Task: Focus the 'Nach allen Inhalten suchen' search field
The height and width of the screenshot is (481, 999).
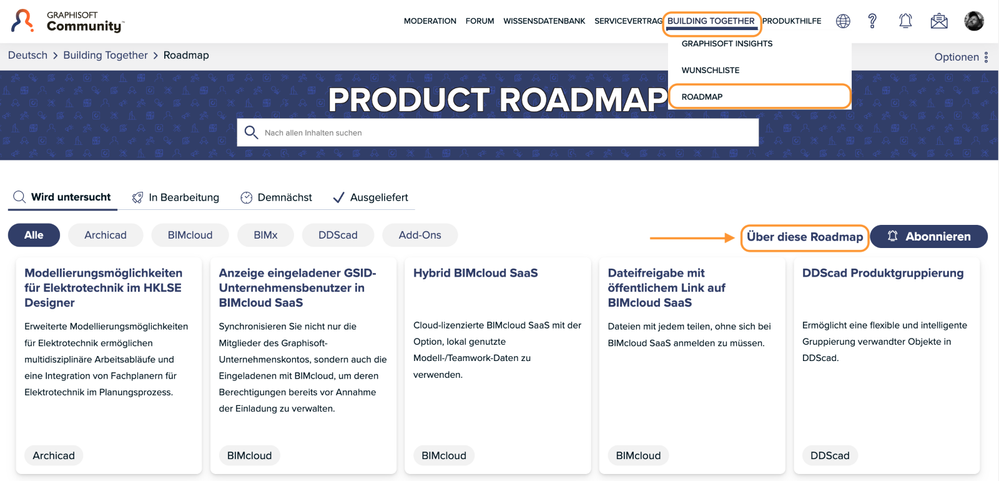Action: click(x=498, y=133)
